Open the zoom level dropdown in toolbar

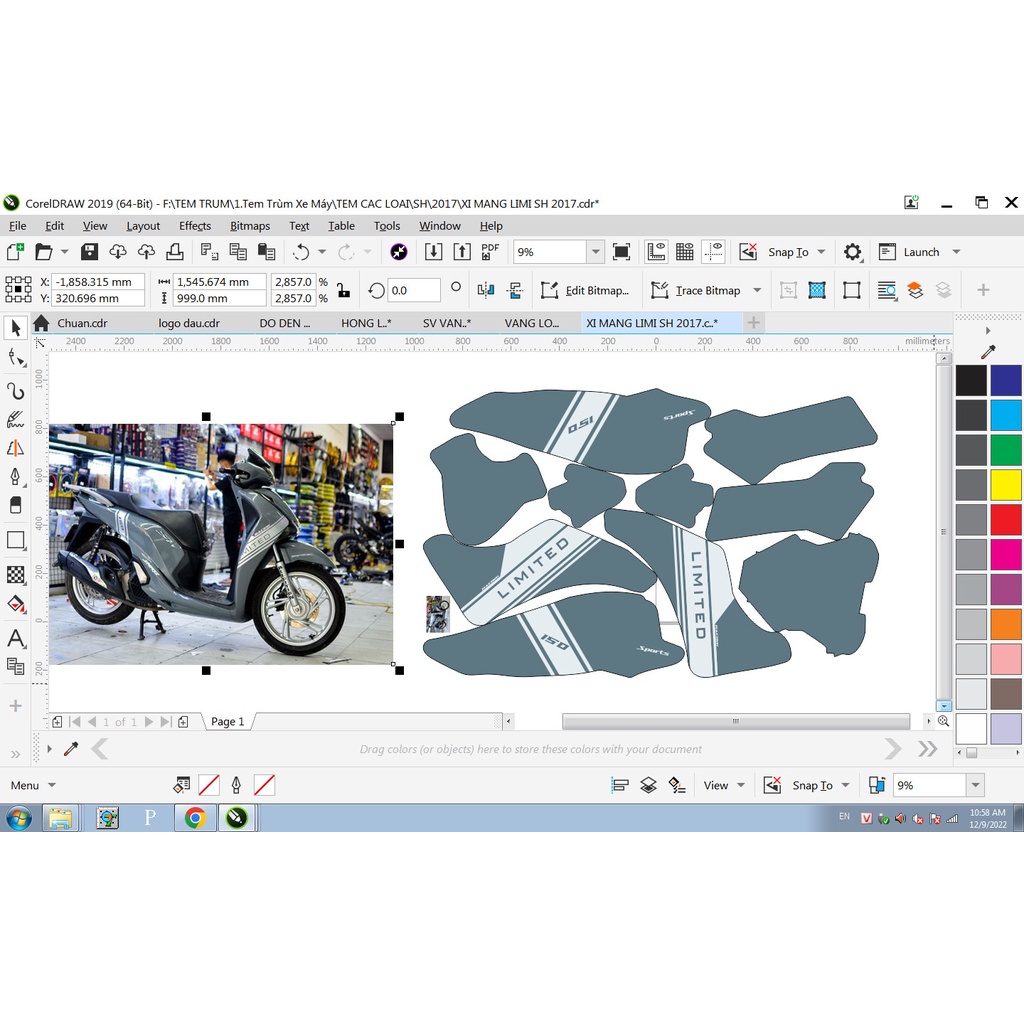point(595,252)
